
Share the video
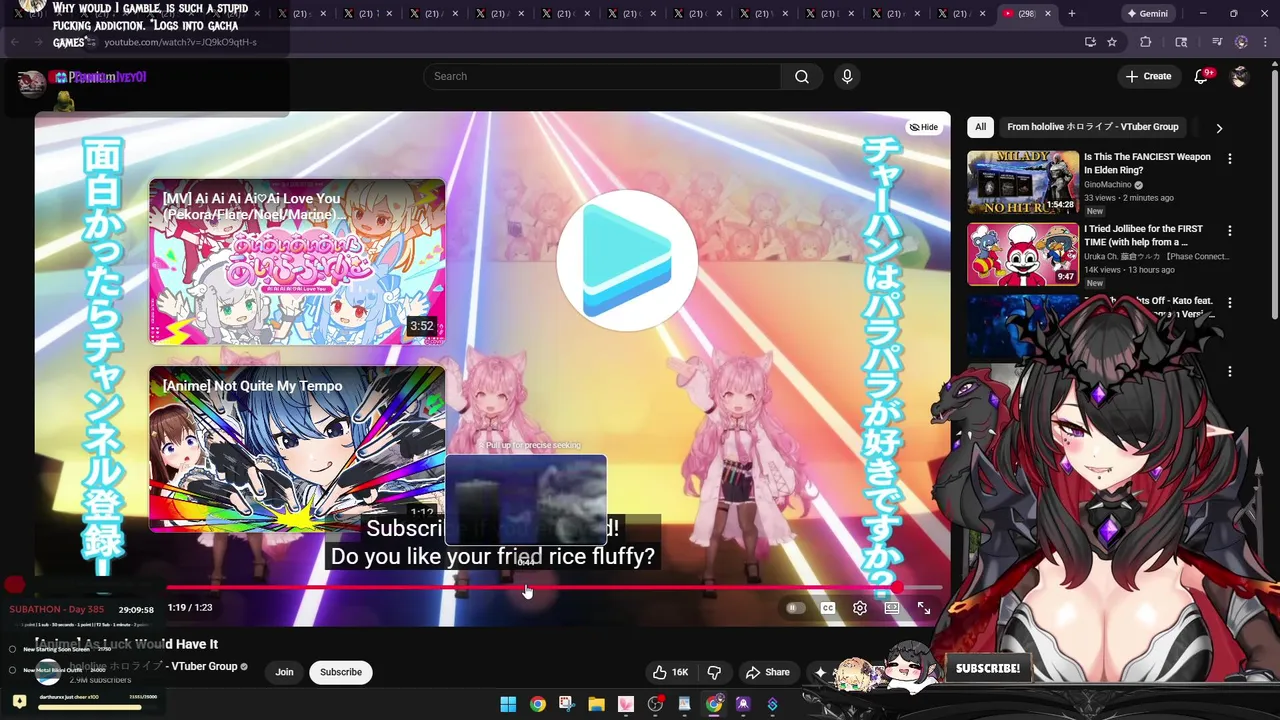(767, 672)
